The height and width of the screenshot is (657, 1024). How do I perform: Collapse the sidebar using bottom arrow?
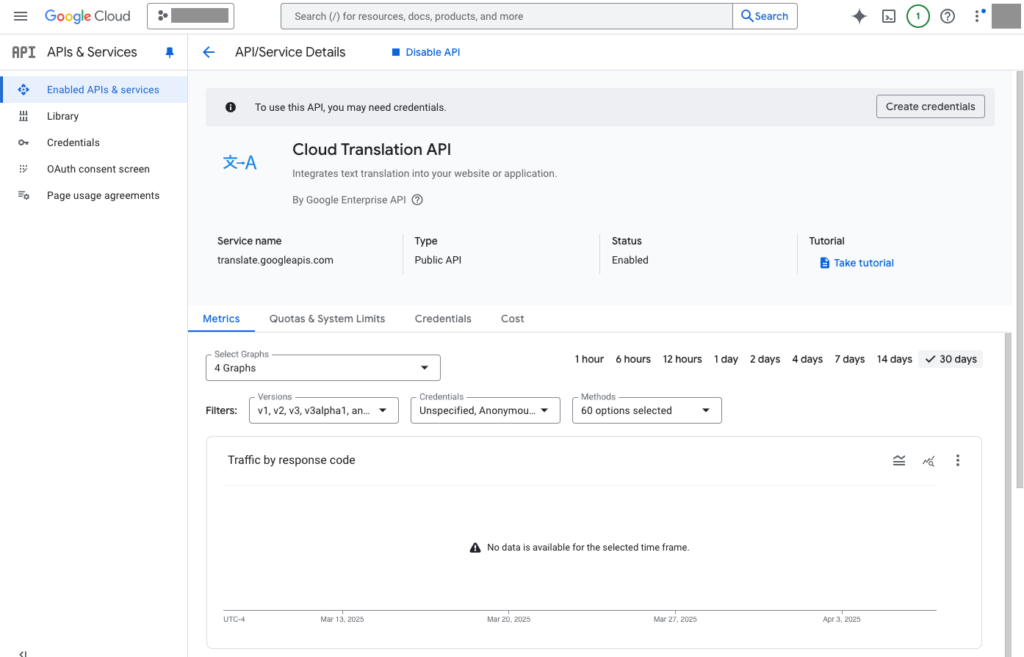click(x=23, y=652)
